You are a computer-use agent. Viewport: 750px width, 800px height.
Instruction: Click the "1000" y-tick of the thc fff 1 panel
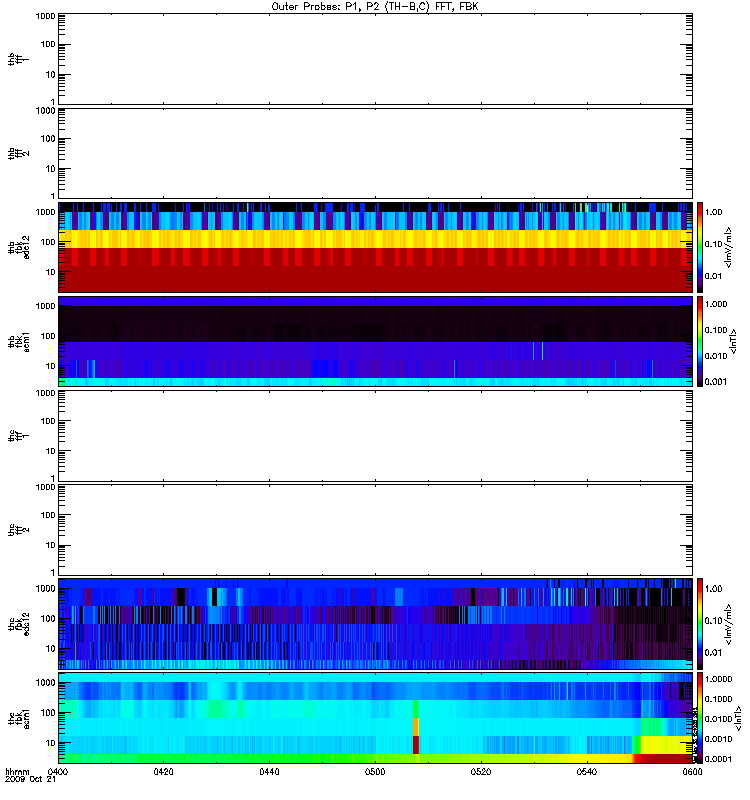click(45, 393)
